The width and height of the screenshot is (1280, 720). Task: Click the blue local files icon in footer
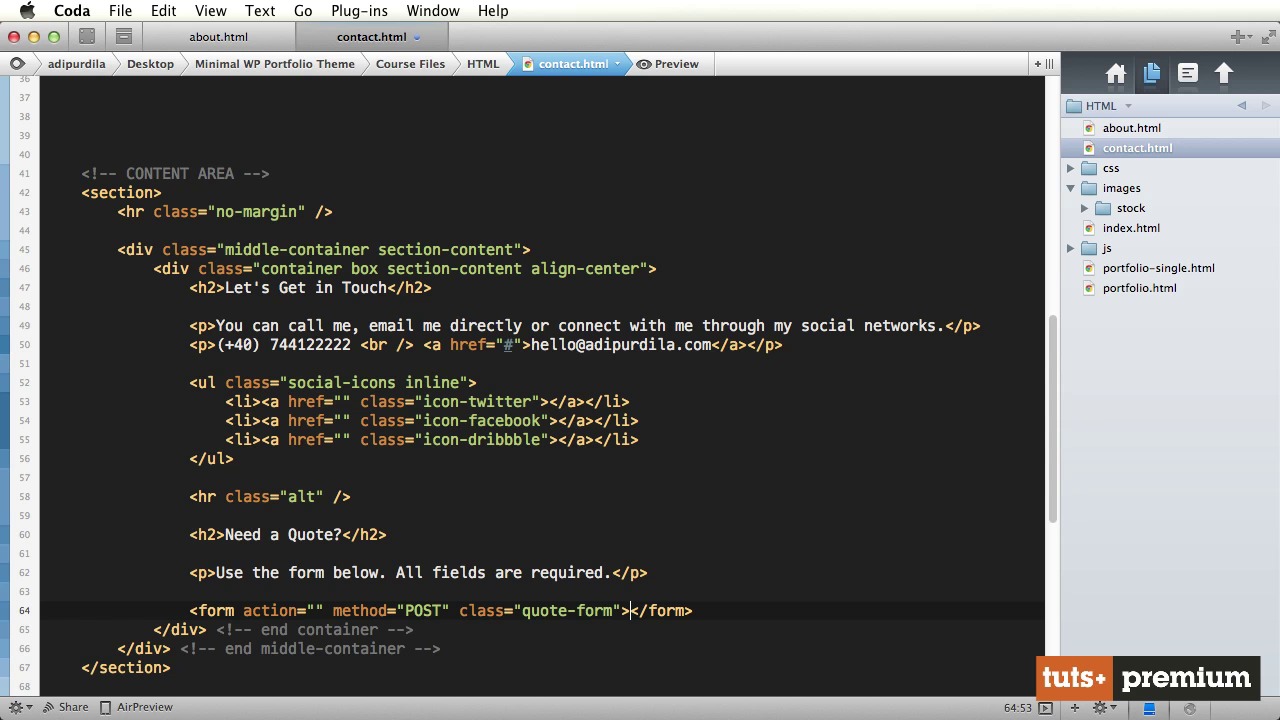coord(1149,709)
